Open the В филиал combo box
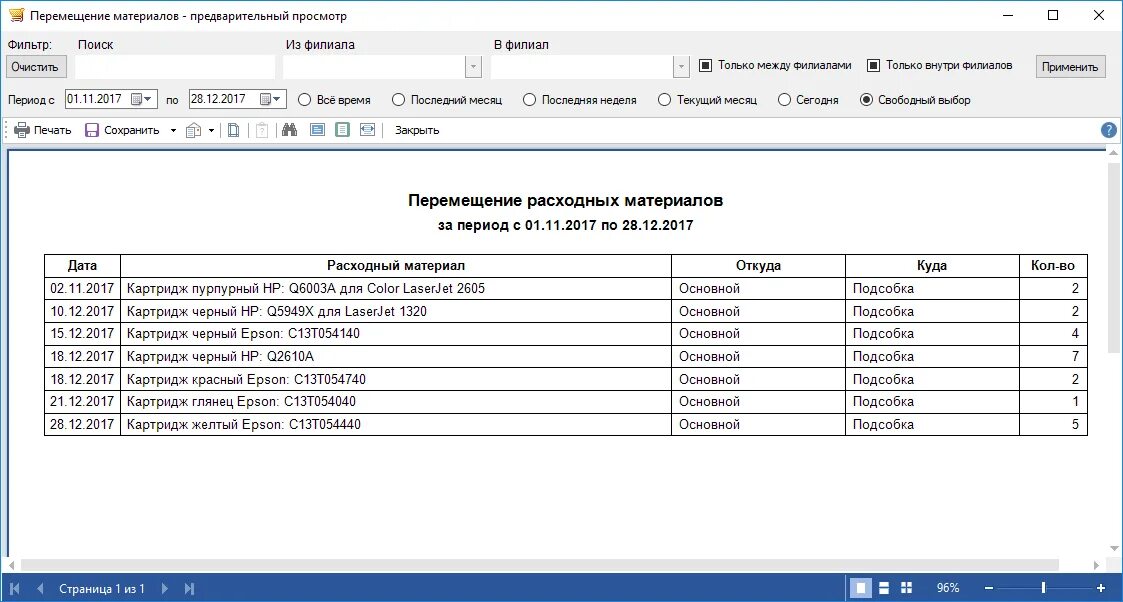This screenshot has height=602, width=1123. (681, 67)
